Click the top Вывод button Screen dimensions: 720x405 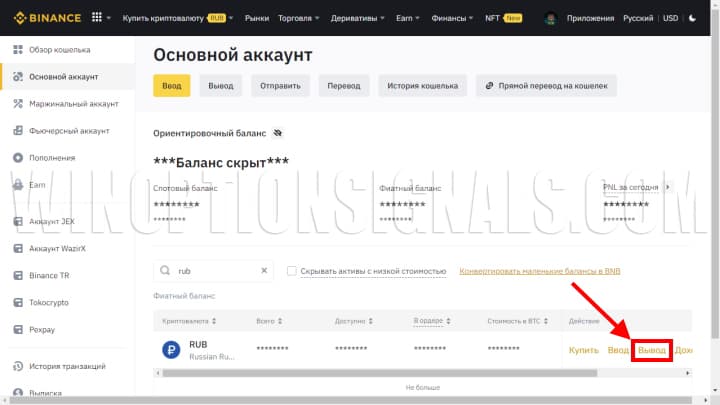pos(221,85)
